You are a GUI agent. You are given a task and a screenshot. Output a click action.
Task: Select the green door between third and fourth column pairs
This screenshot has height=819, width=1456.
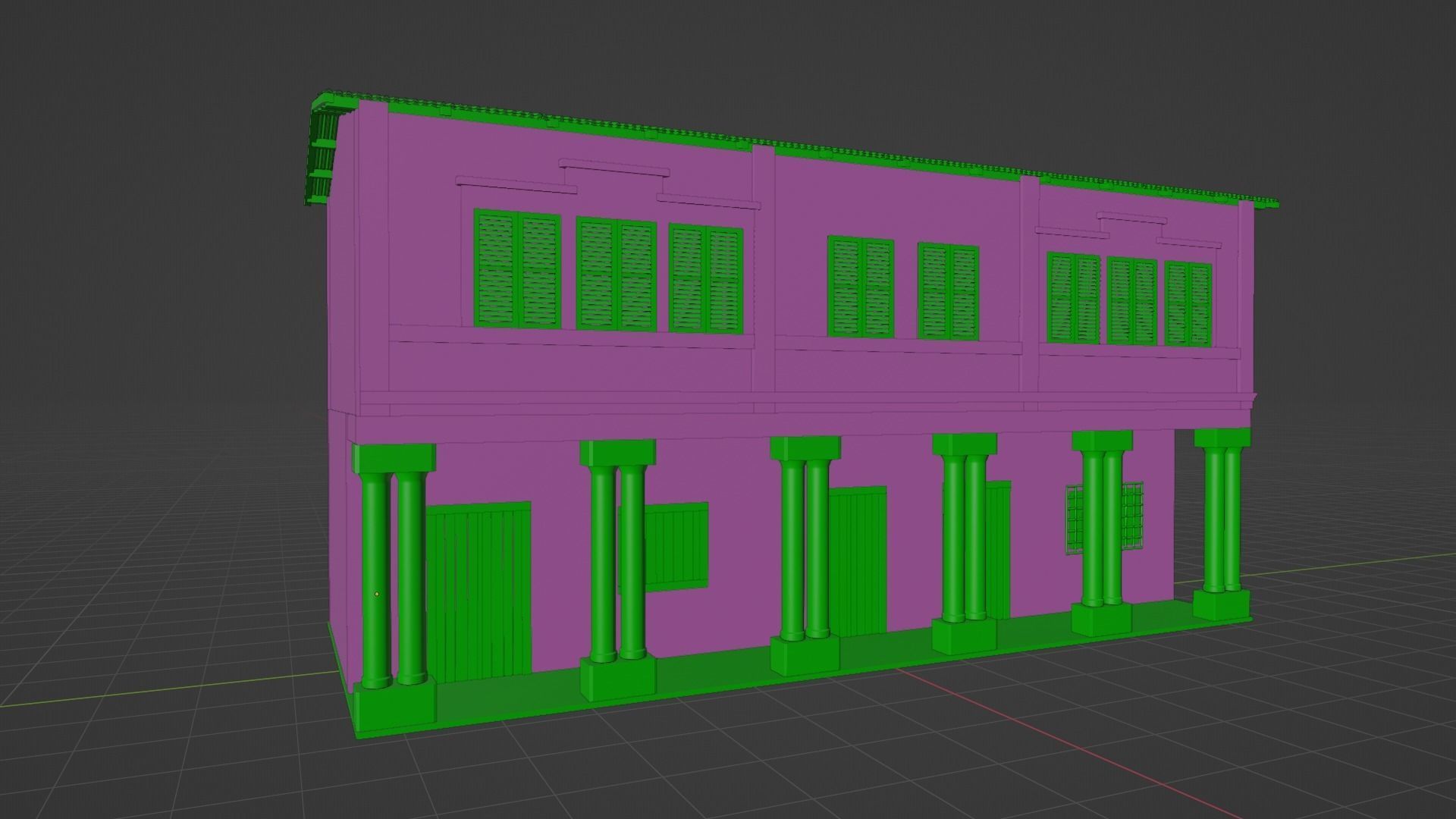[857, 561]
